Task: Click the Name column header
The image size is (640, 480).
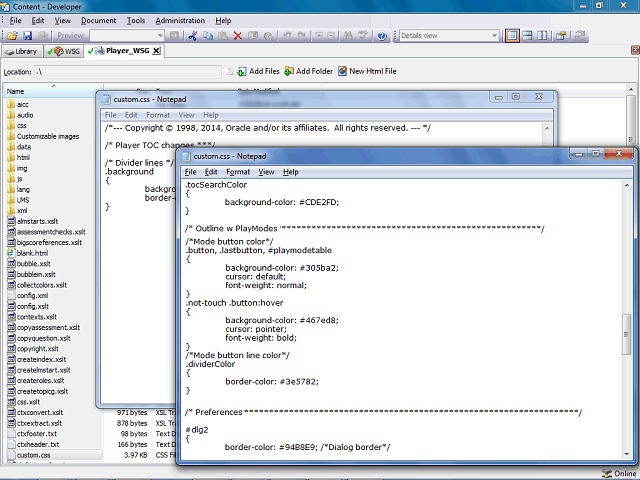Action: pos(53,91)
